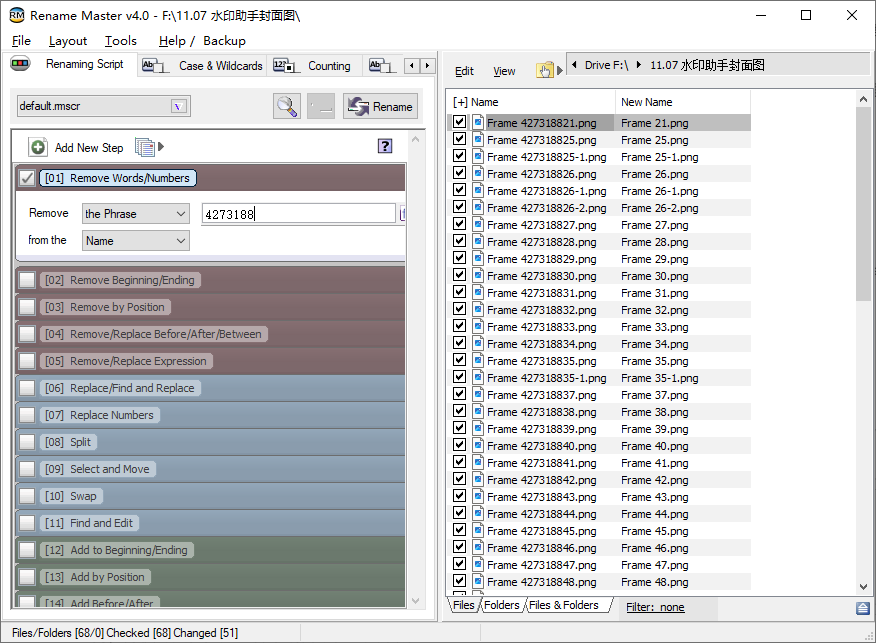Open the Tools menu

[x=121, y=41]
